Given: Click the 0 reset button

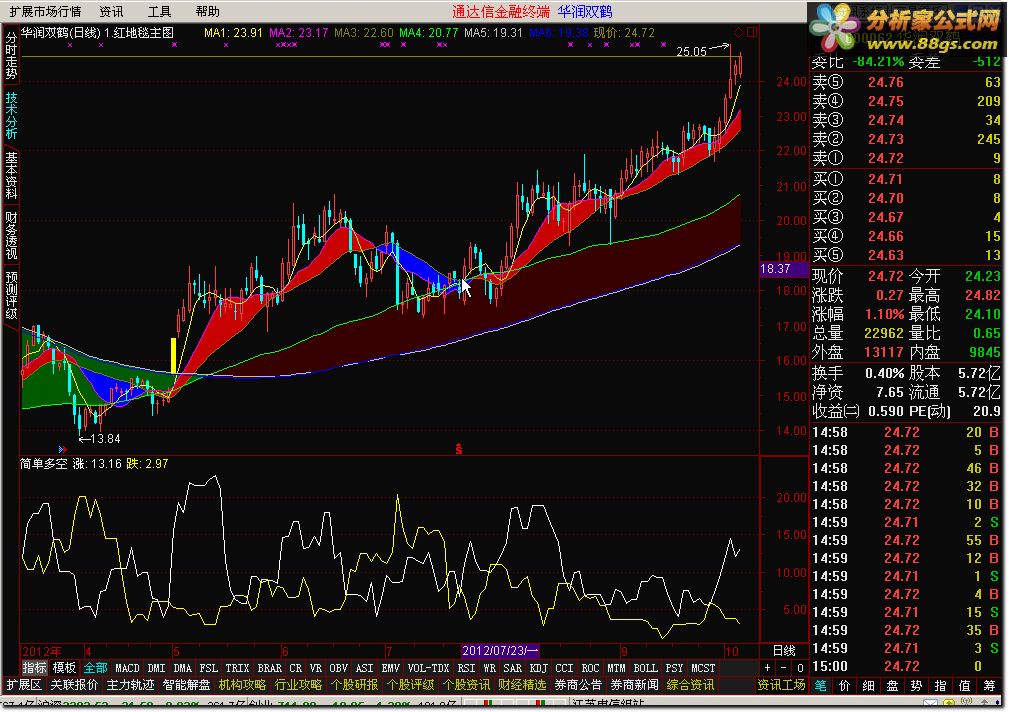Looking at the screenshot, I should [x=800, y=668].
